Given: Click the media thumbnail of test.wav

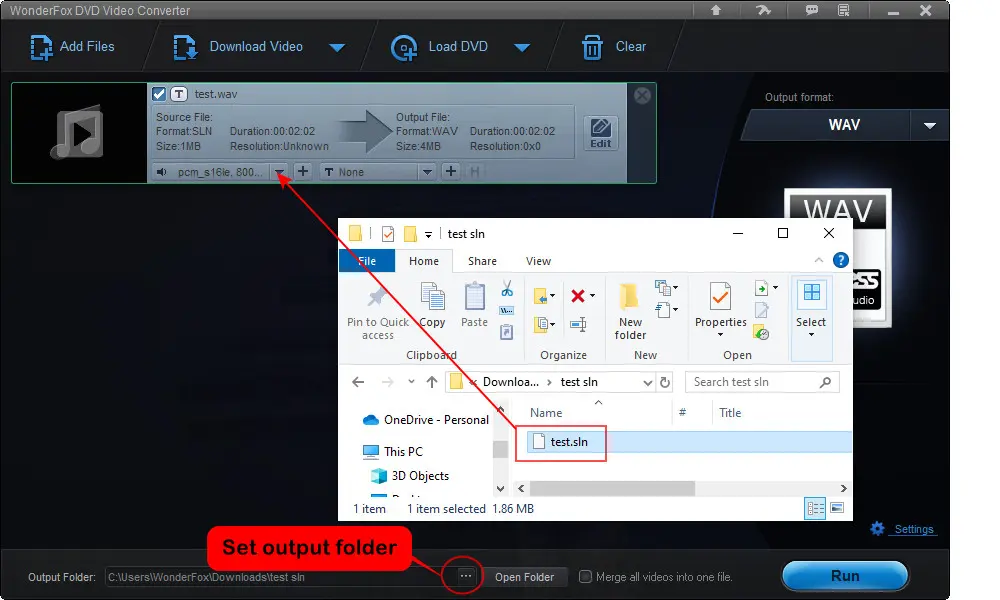Looking at the screenshot, I should [x=79, y=133].
